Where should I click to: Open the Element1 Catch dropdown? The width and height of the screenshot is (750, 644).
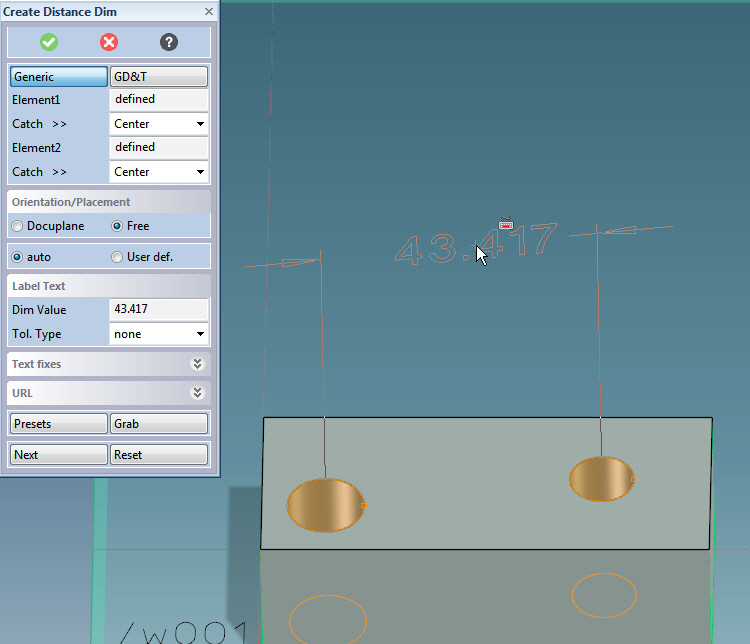[x=159, y=124]
